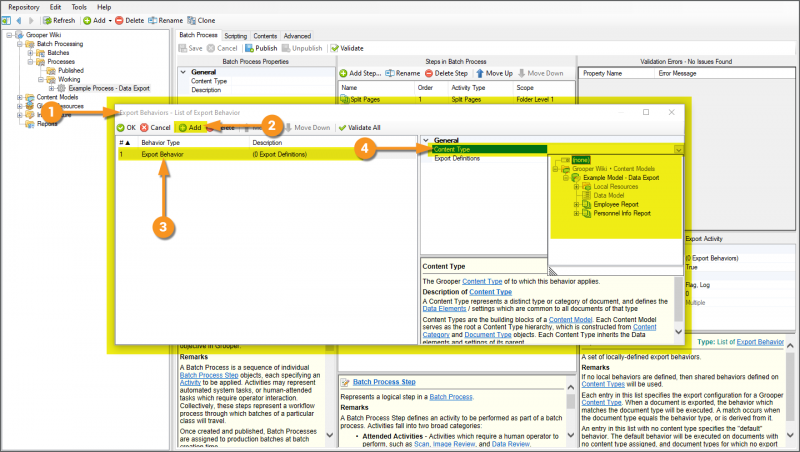Screen dimensions: 800x452
Task: Click Move Up in the steps toolbar
Action: (493, 73)
